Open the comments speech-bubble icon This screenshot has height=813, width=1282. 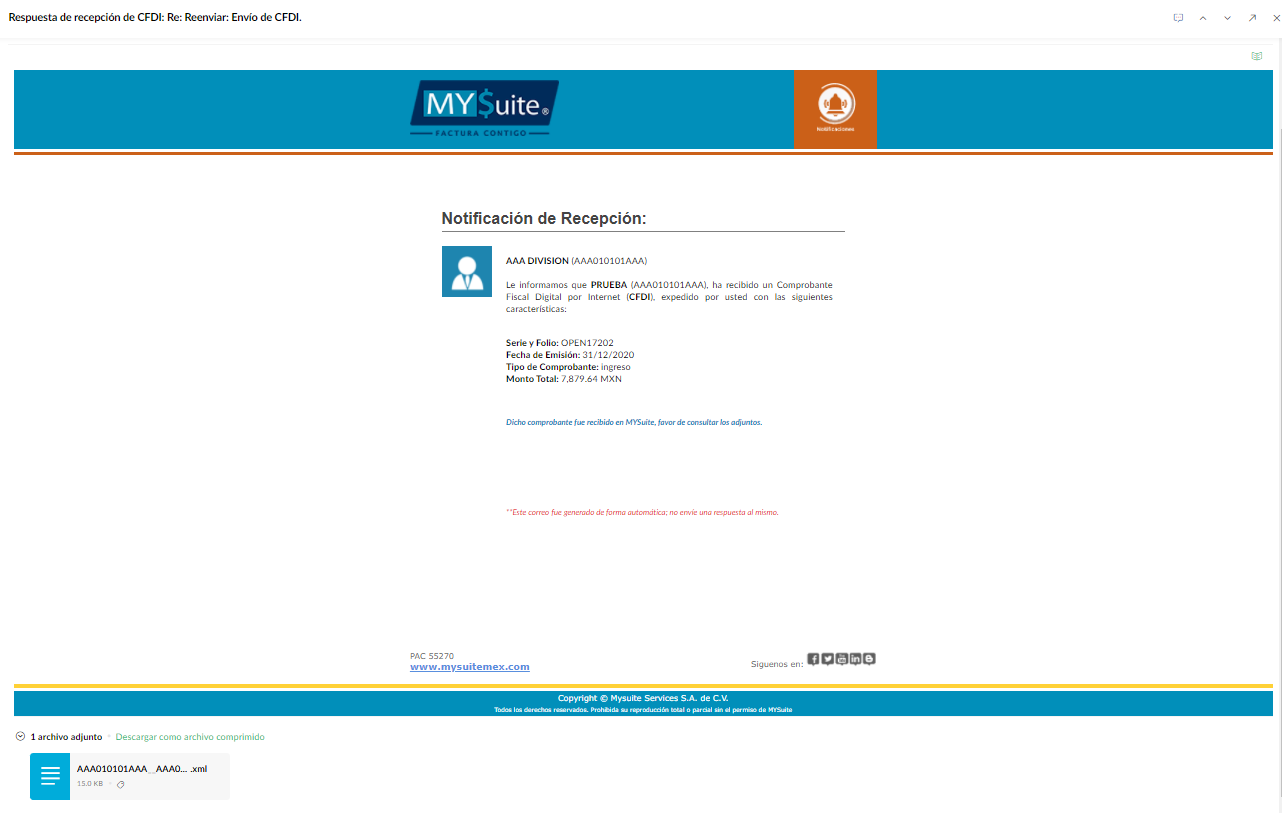[1178, 18]
